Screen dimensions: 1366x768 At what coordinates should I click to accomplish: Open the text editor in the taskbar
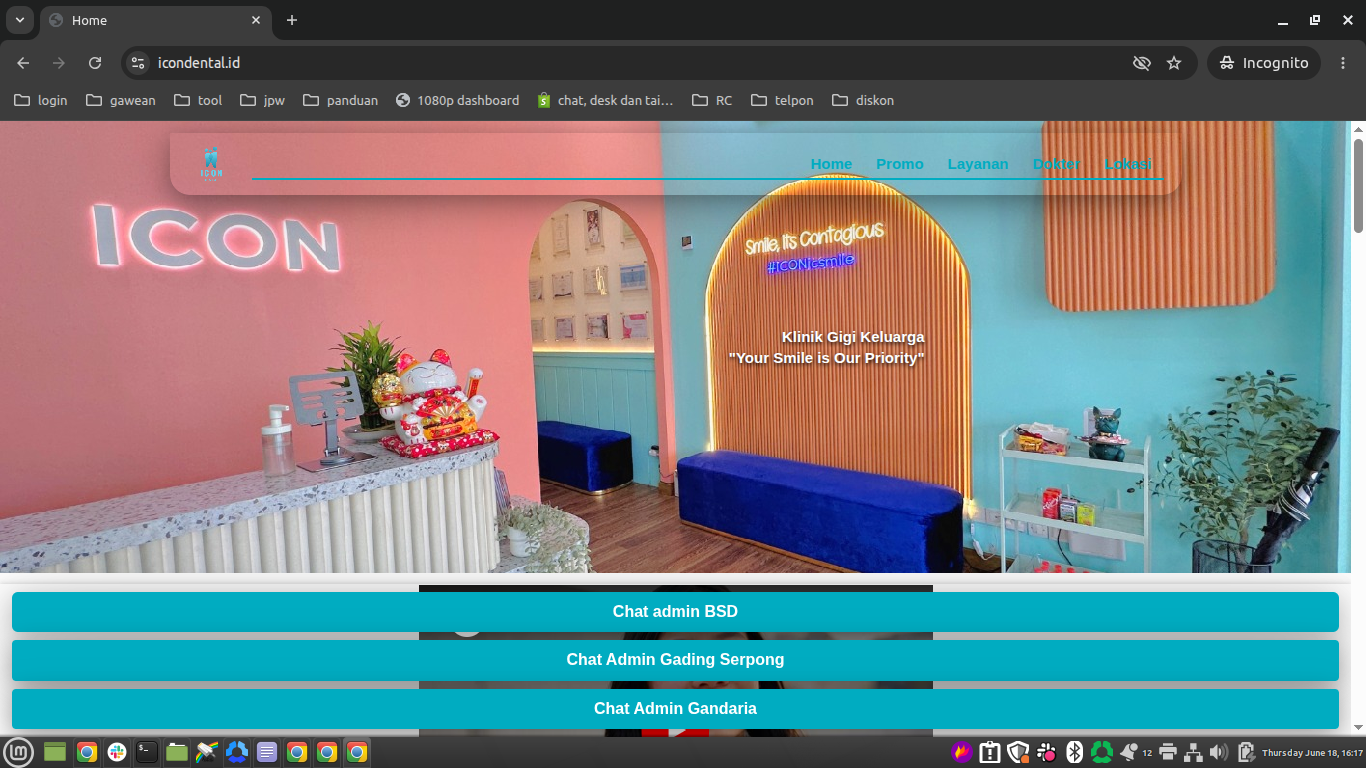click(x=267, y=752)
